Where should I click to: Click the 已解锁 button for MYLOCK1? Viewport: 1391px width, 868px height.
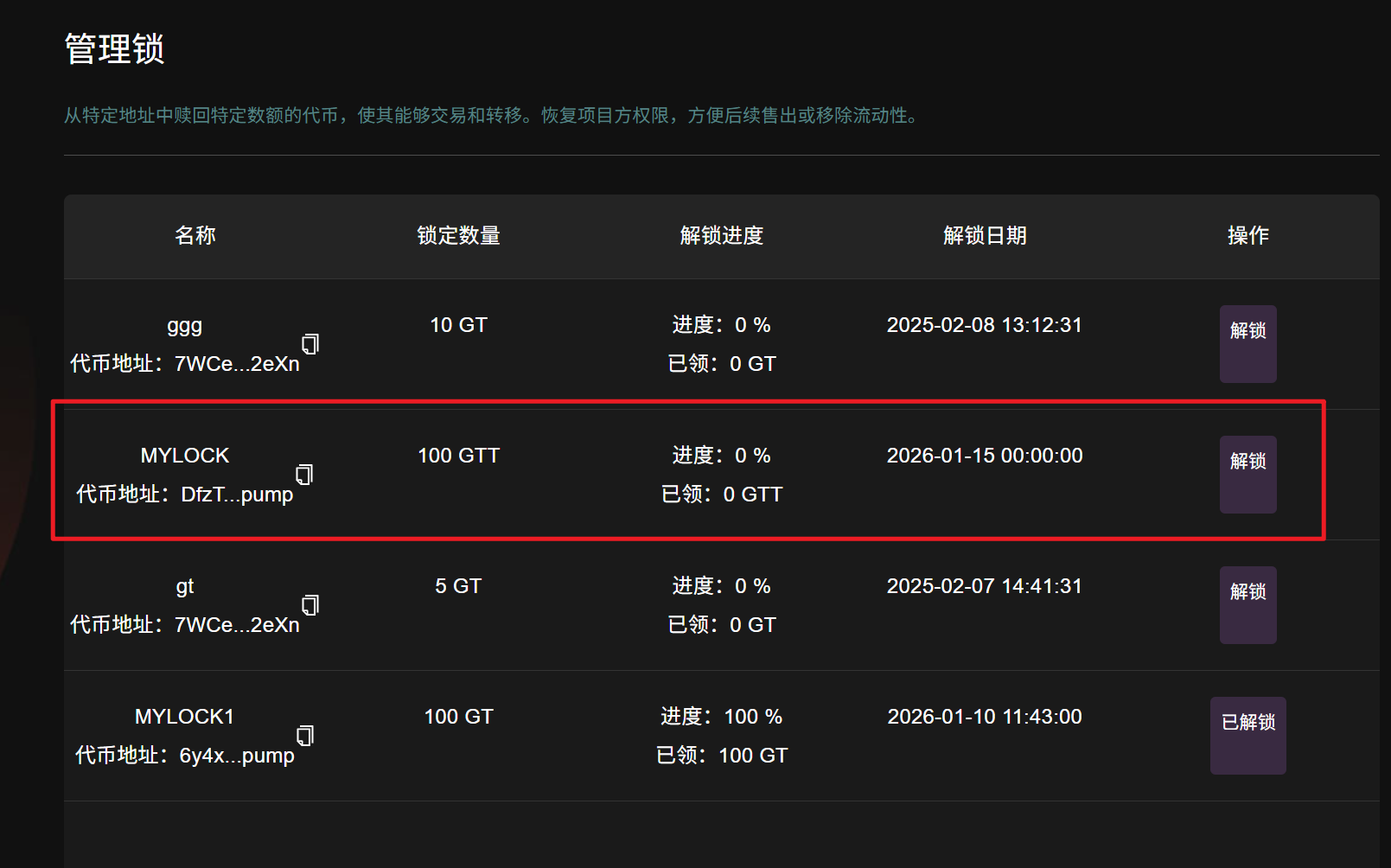(1247, 735)
